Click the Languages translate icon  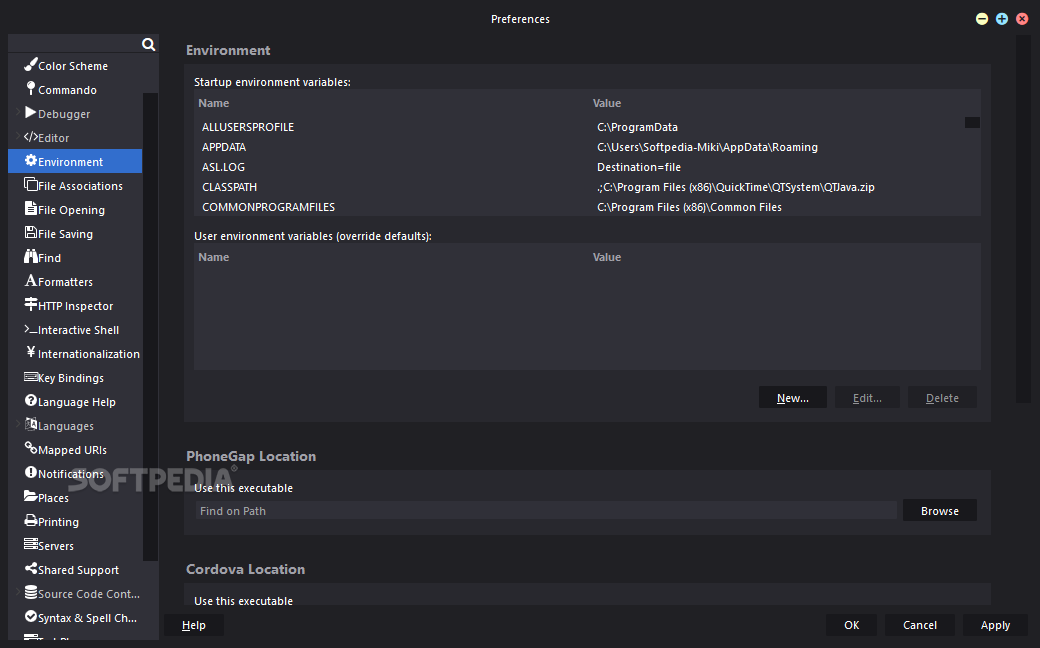pos(31,424)
